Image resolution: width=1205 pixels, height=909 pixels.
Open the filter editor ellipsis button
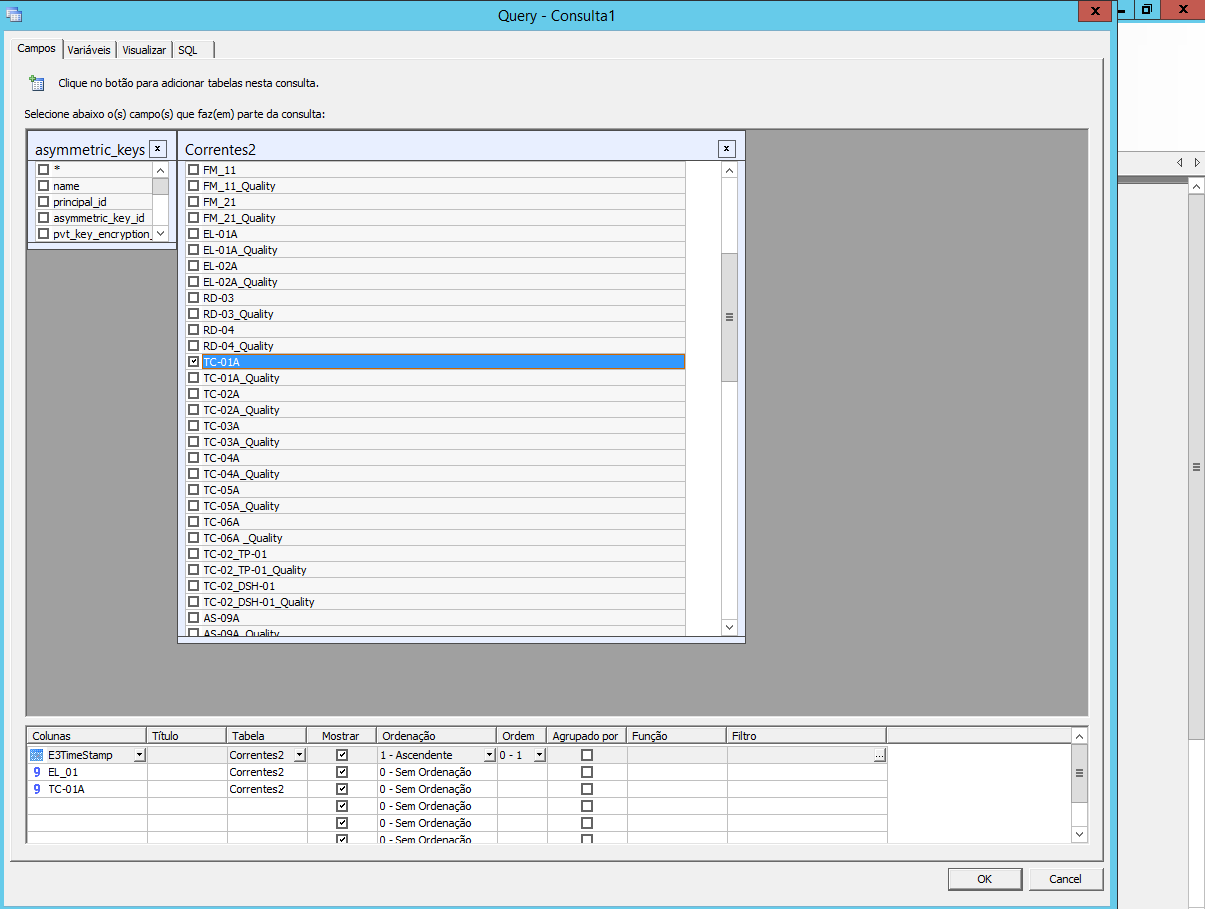tap(879, 755)
